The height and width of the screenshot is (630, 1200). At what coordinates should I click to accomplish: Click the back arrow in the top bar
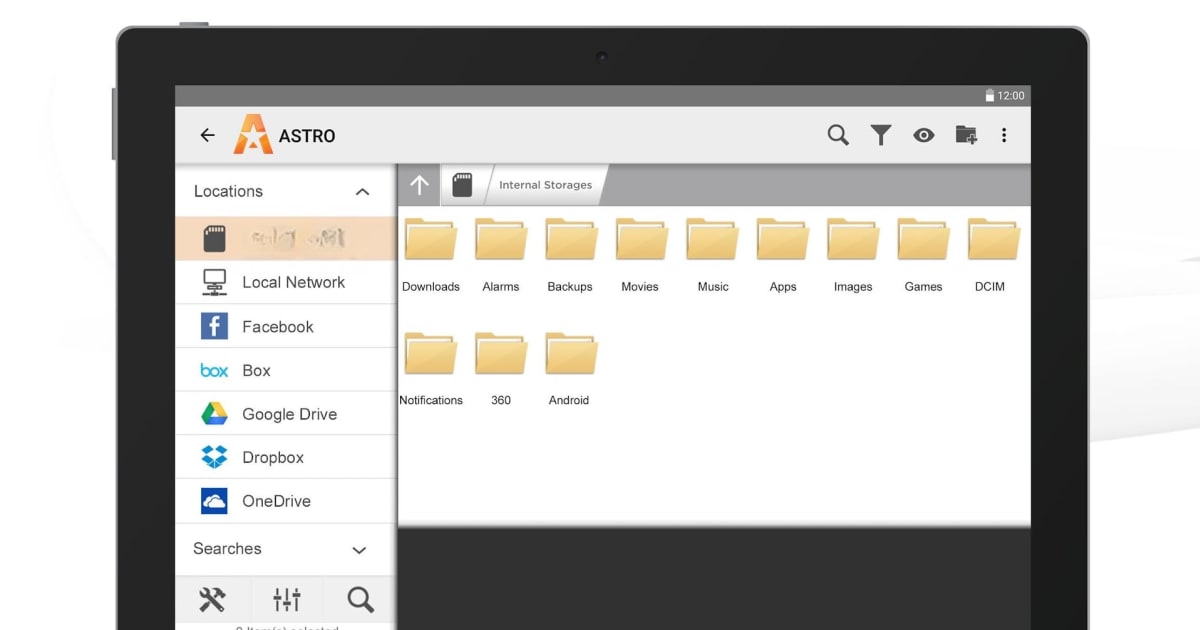[x=207, y=134]
